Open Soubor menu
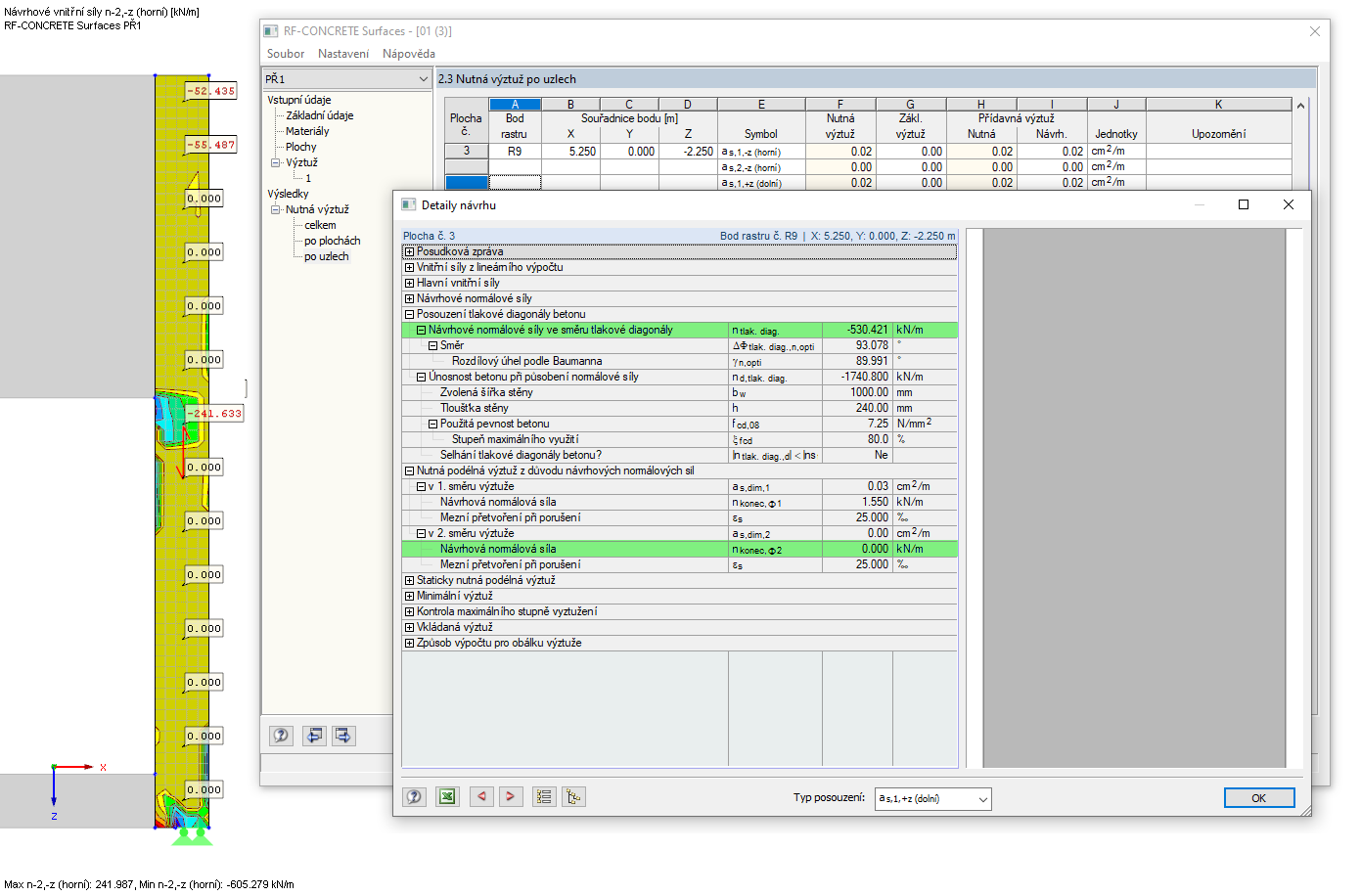The width and height of the screenshot is (1361, 896). click(x=286, y=54)
